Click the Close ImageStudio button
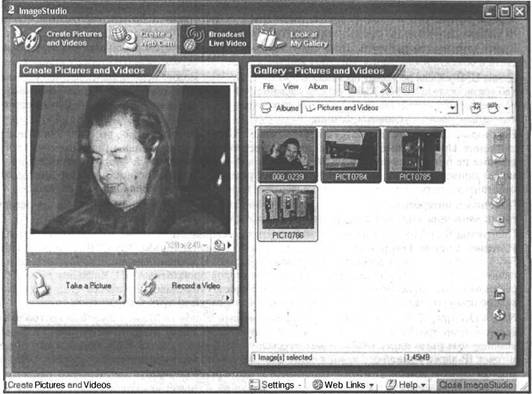Viewport: 532px width, 394px height. click(476, 385)
